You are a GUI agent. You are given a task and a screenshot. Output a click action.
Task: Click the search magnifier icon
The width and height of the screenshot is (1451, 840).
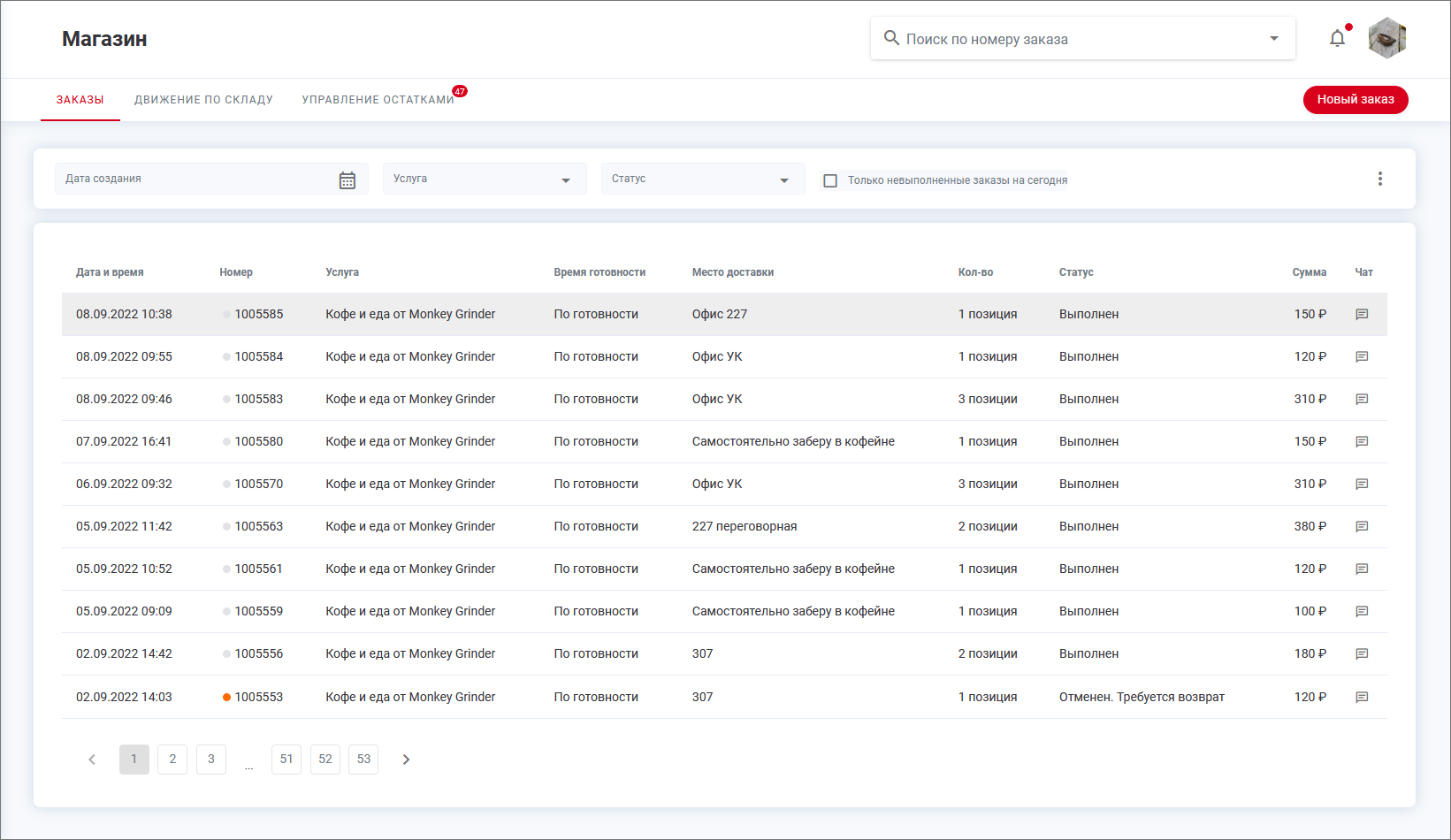tap(891, 39)
